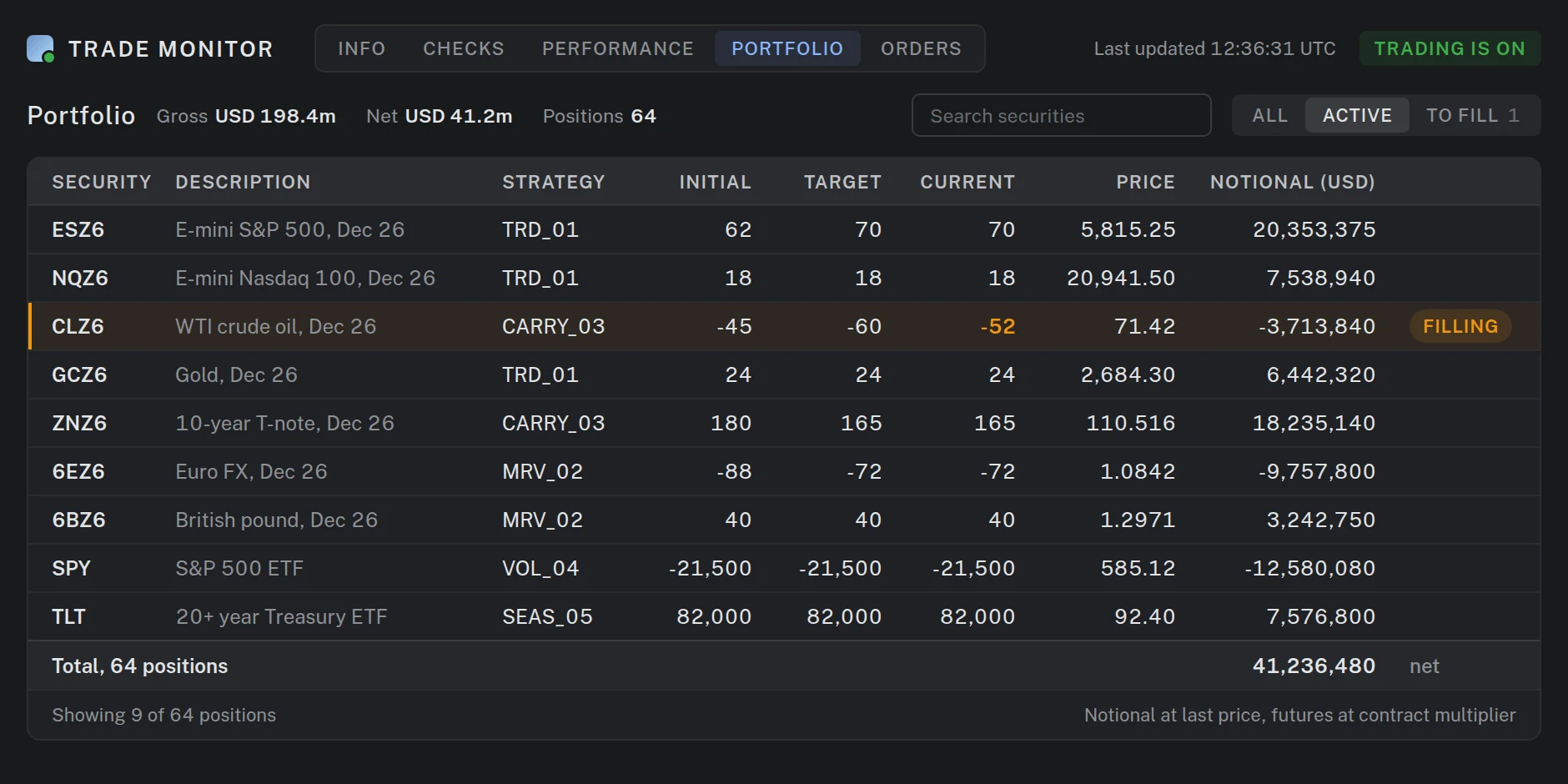Viewport: 1568px width, 784px height.
Task: Click the CURRENT column header
Action: click(x=967, y=182)
